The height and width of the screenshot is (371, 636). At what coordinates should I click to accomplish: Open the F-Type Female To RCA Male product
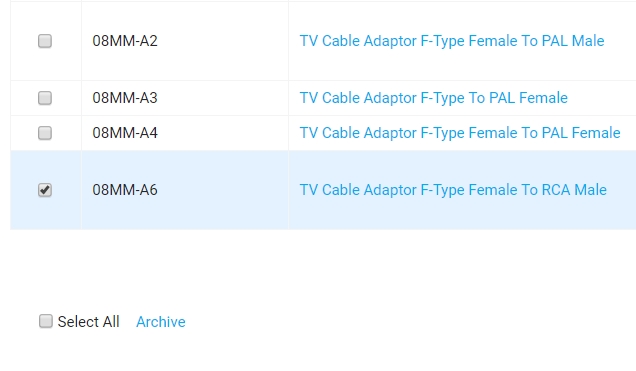pyautogui.click(x=453, y=190)
